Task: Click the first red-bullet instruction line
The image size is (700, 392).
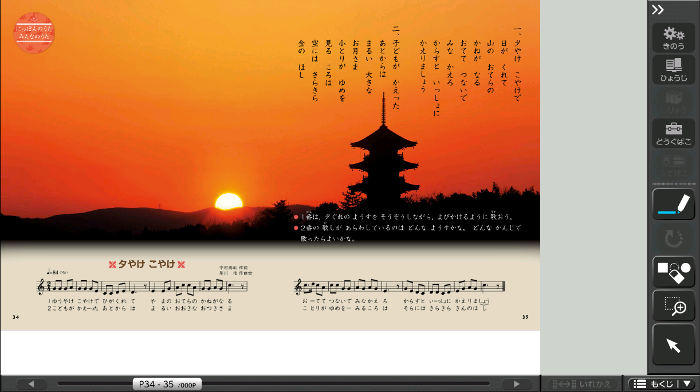Action: click(404, 217)
